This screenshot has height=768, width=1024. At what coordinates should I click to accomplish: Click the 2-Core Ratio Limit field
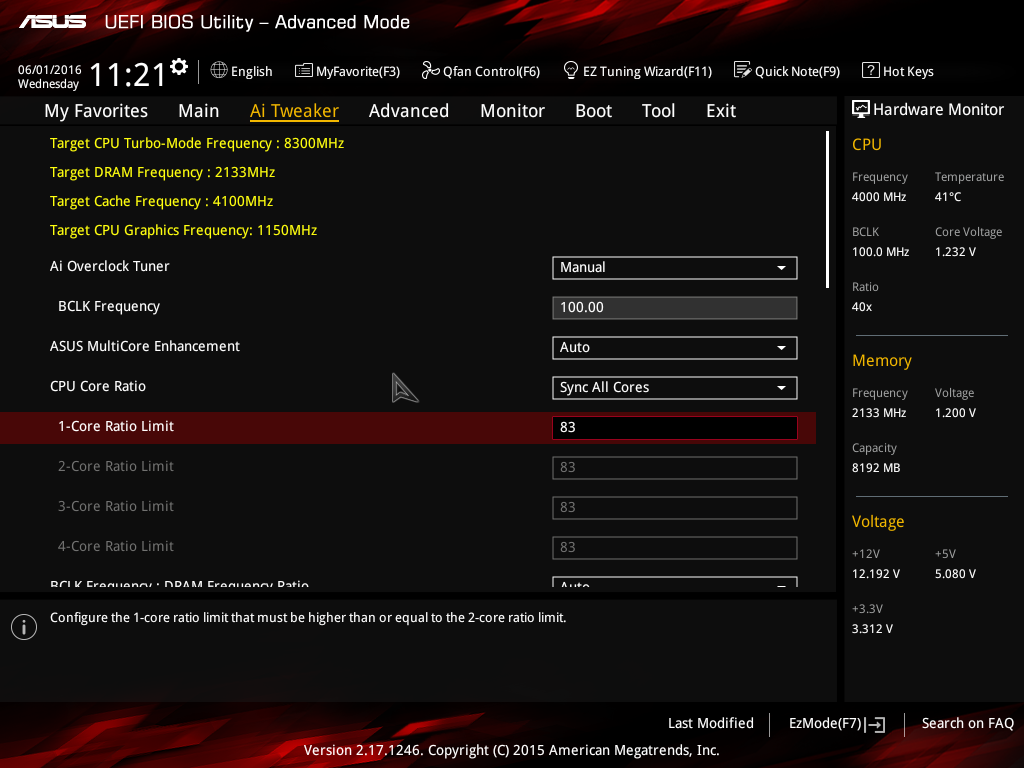click(x=675, y=468)
